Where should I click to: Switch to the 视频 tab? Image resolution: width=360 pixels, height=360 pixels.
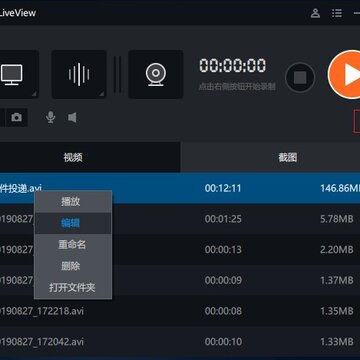(73, 157)
